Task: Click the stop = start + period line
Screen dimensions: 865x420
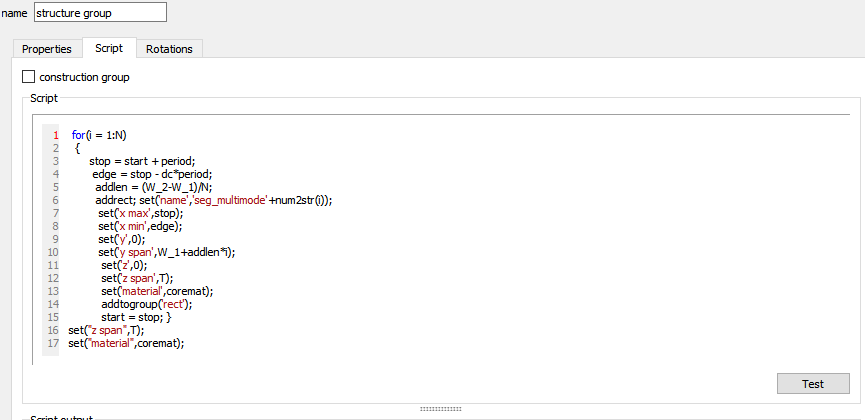Action: 142,161
